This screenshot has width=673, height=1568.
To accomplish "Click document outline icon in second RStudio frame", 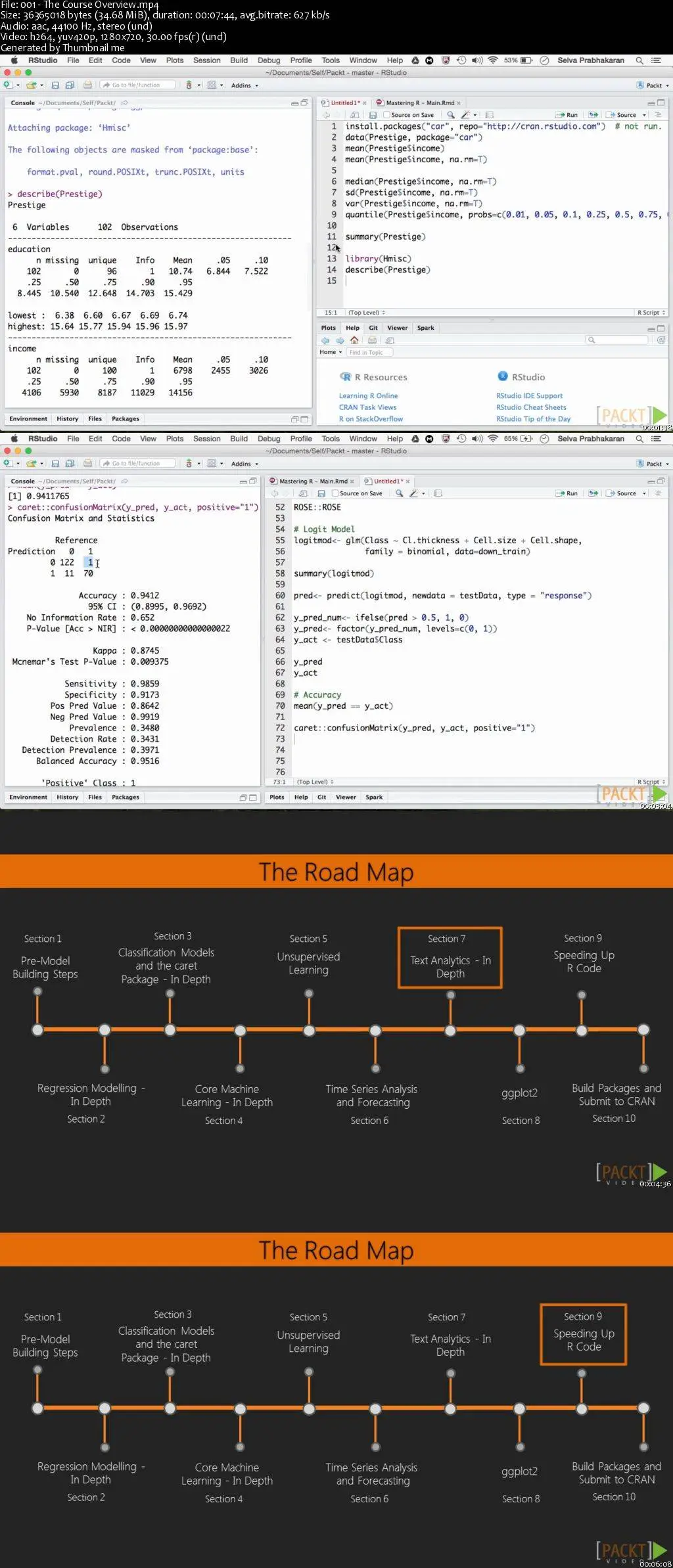I will point(658,493).
